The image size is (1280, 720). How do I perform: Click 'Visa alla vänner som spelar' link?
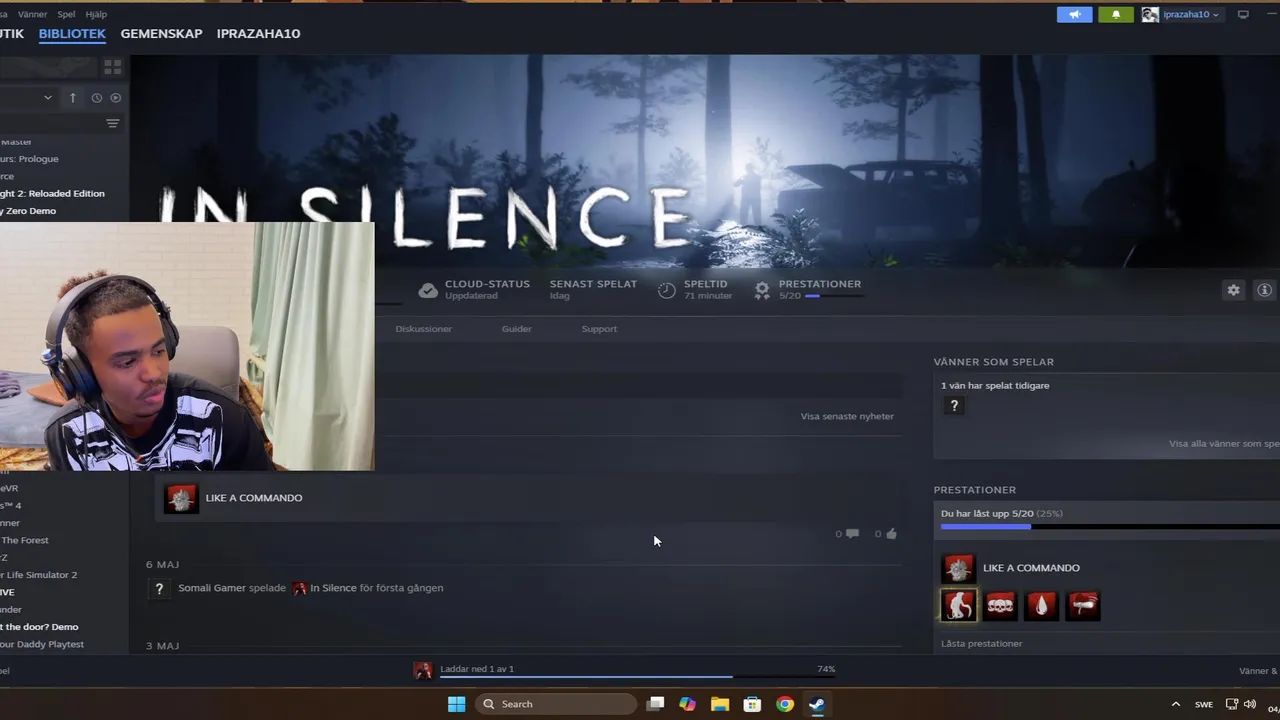point(1224,444)
